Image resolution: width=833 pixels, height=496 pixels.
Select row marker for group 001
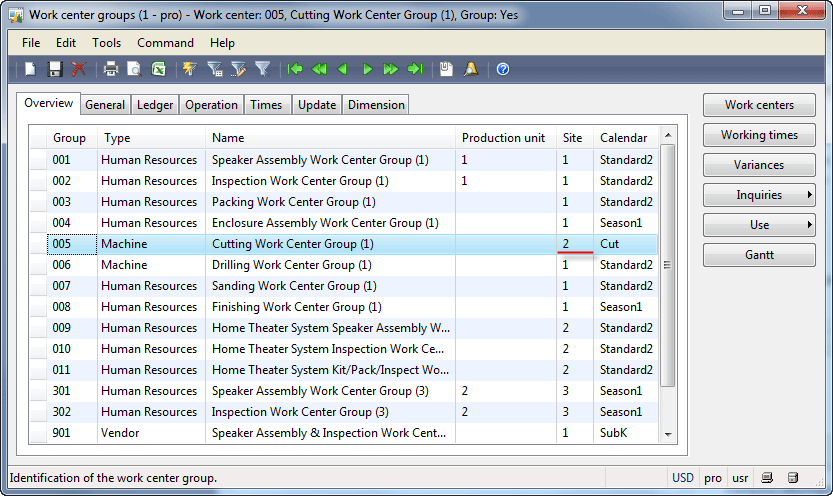pos(37,160)
